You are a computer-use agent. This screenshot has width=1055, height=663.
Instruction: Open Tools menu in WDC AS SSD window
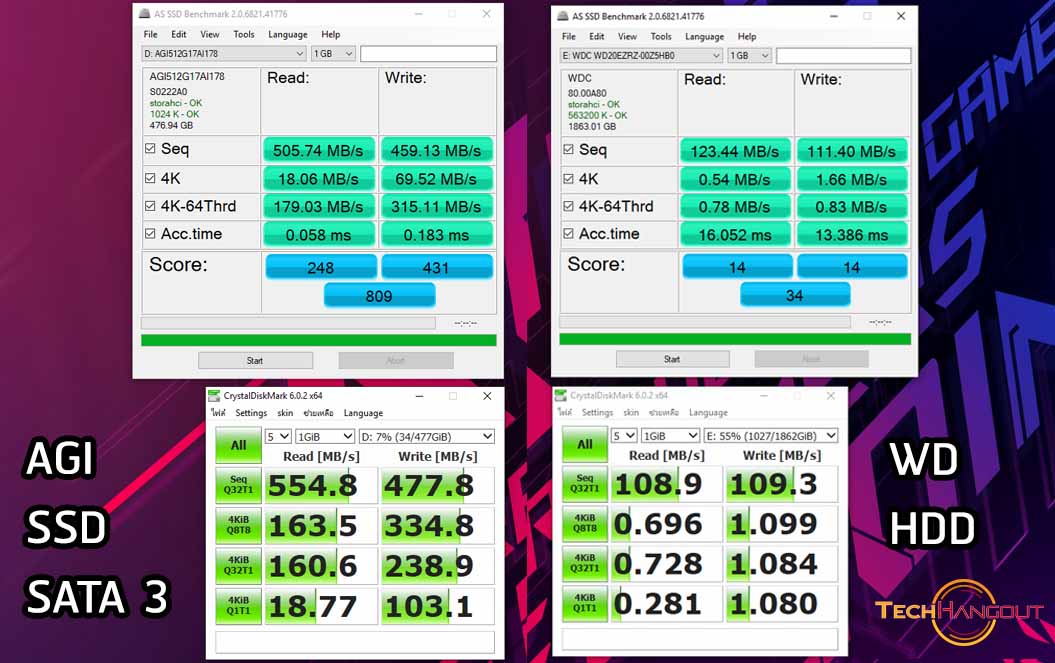pos(661,36)
